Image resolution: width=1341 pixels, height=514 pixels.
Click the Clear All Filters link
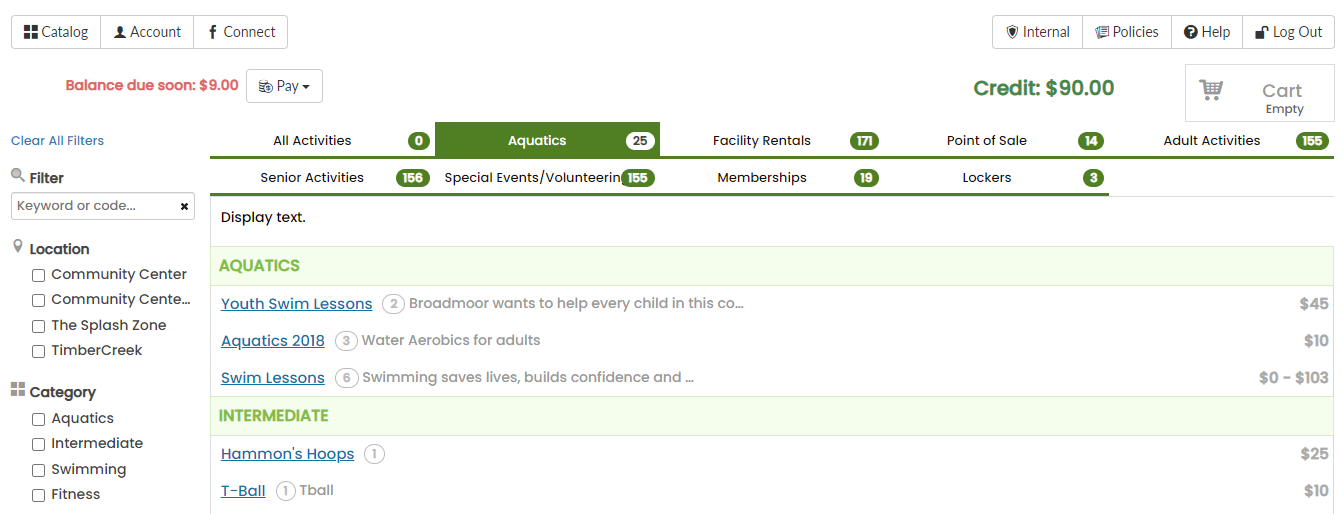tap(57, 141)
